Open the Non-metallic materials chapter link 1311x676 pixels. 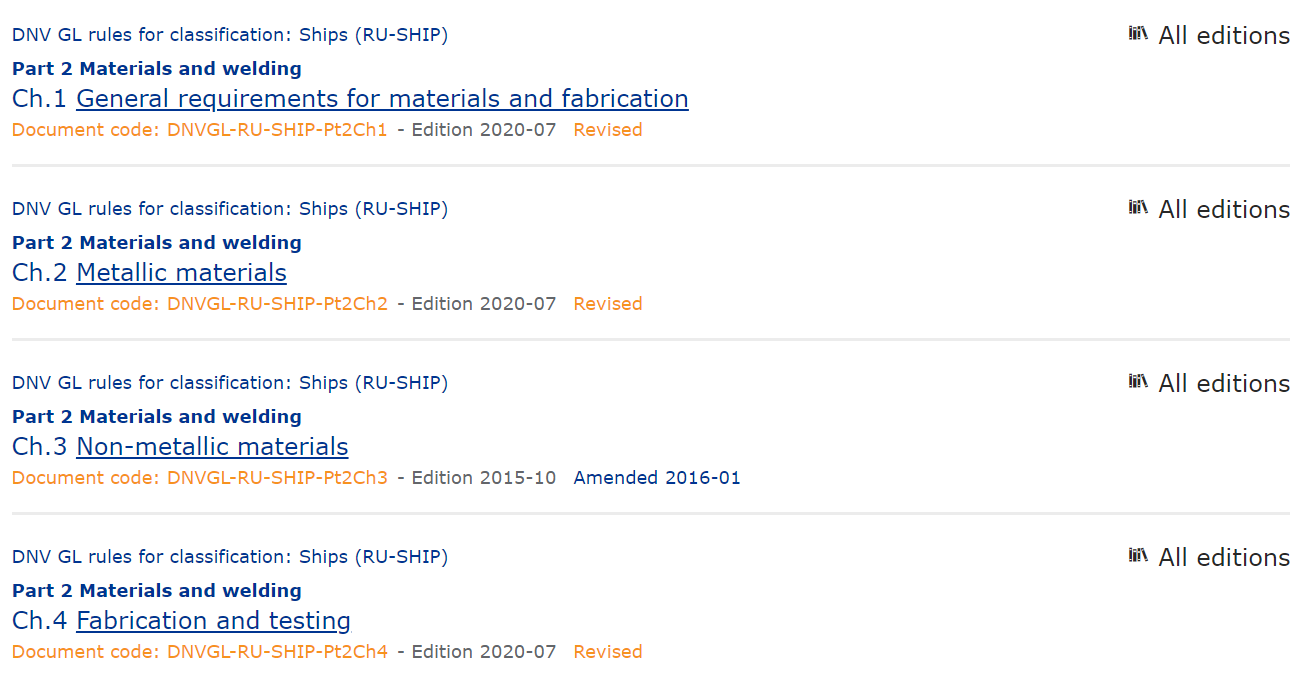(x=212, y=447)
